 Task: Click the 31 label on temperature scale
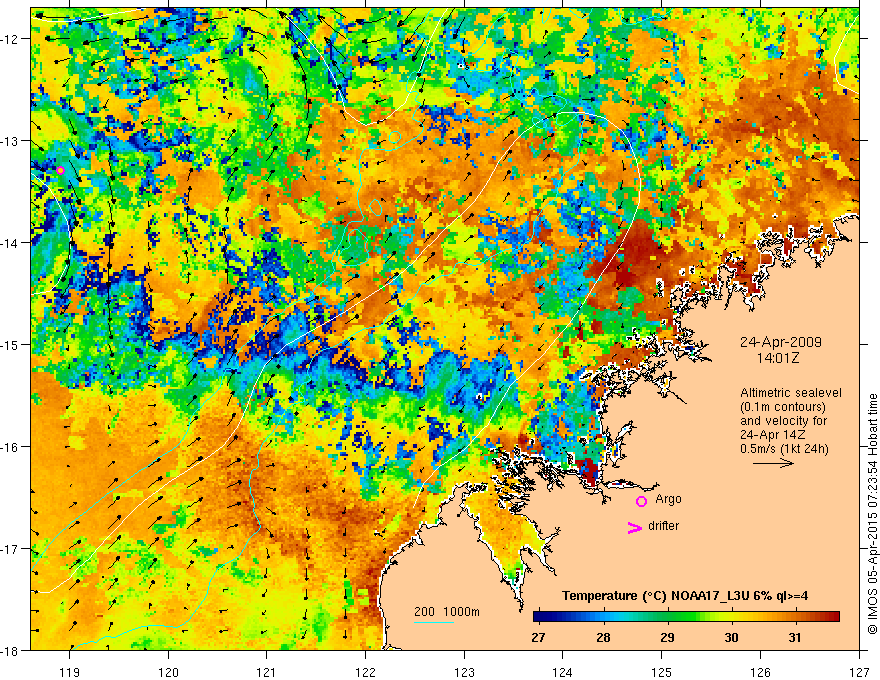click(795, 638)
